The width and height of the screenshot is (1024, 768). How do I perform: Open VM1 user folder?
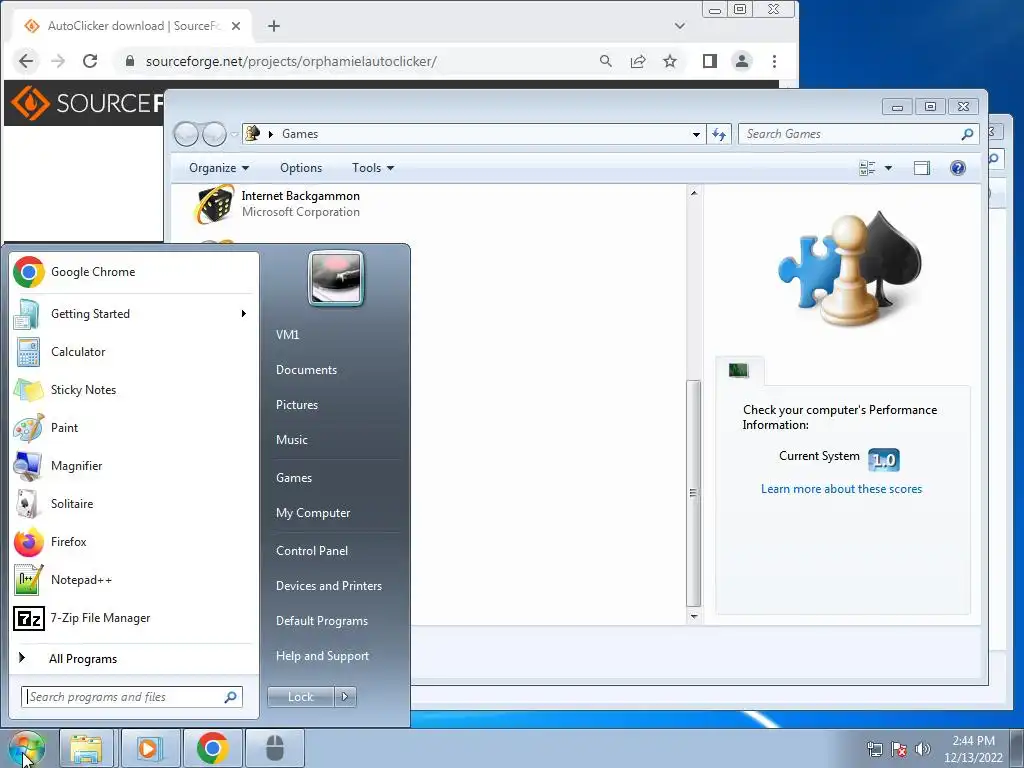pyautogui.click(x=287, y=334)
